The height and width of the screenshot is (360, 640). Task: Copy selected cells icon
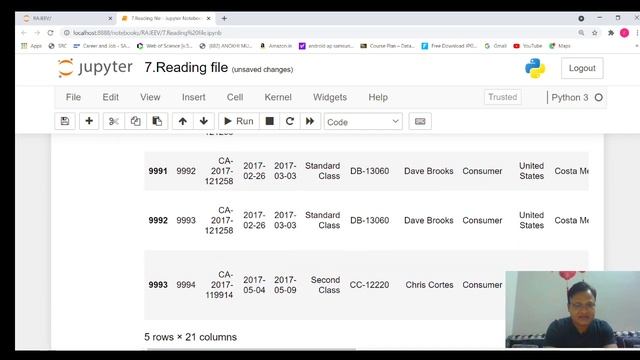click(x=136, y=121)
